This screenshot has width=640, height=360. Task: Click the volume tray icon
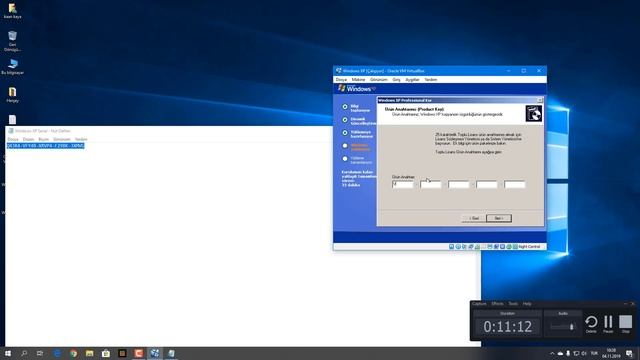click(584, 353)
